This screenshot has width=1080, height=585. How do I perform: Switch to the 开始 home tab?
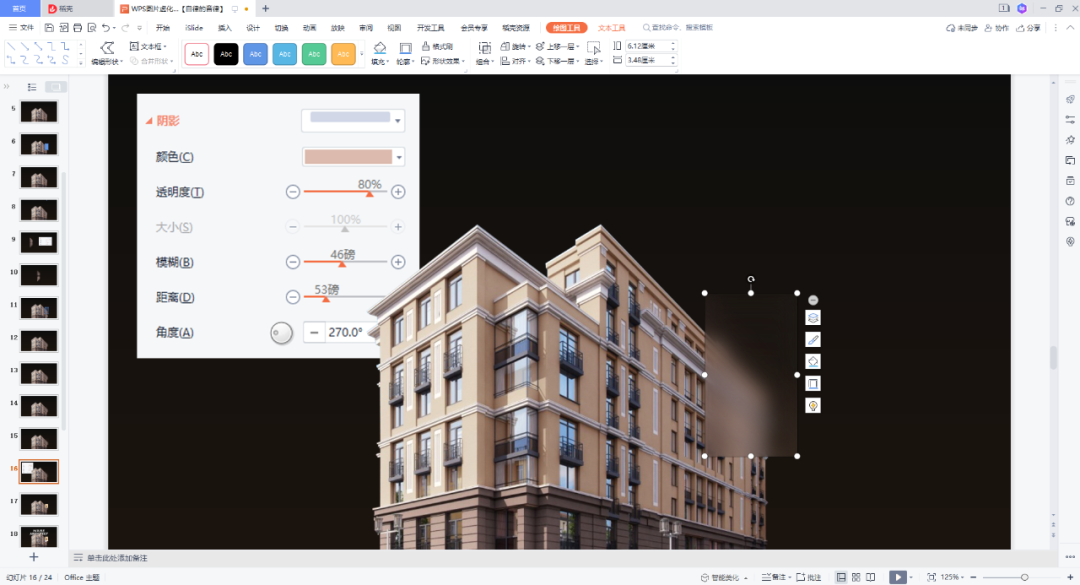(163, 28)
